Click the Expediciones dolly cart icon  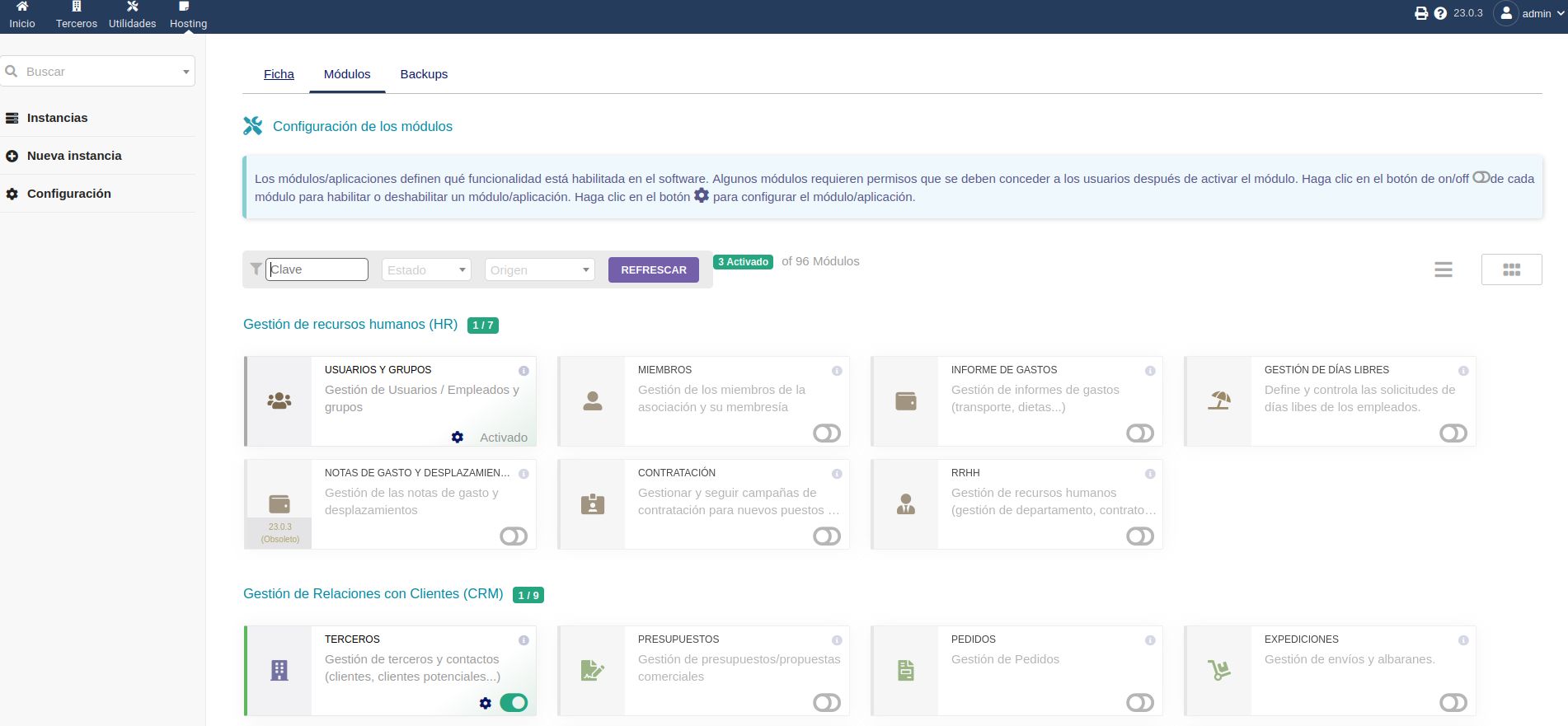[x=1219, y=671]
